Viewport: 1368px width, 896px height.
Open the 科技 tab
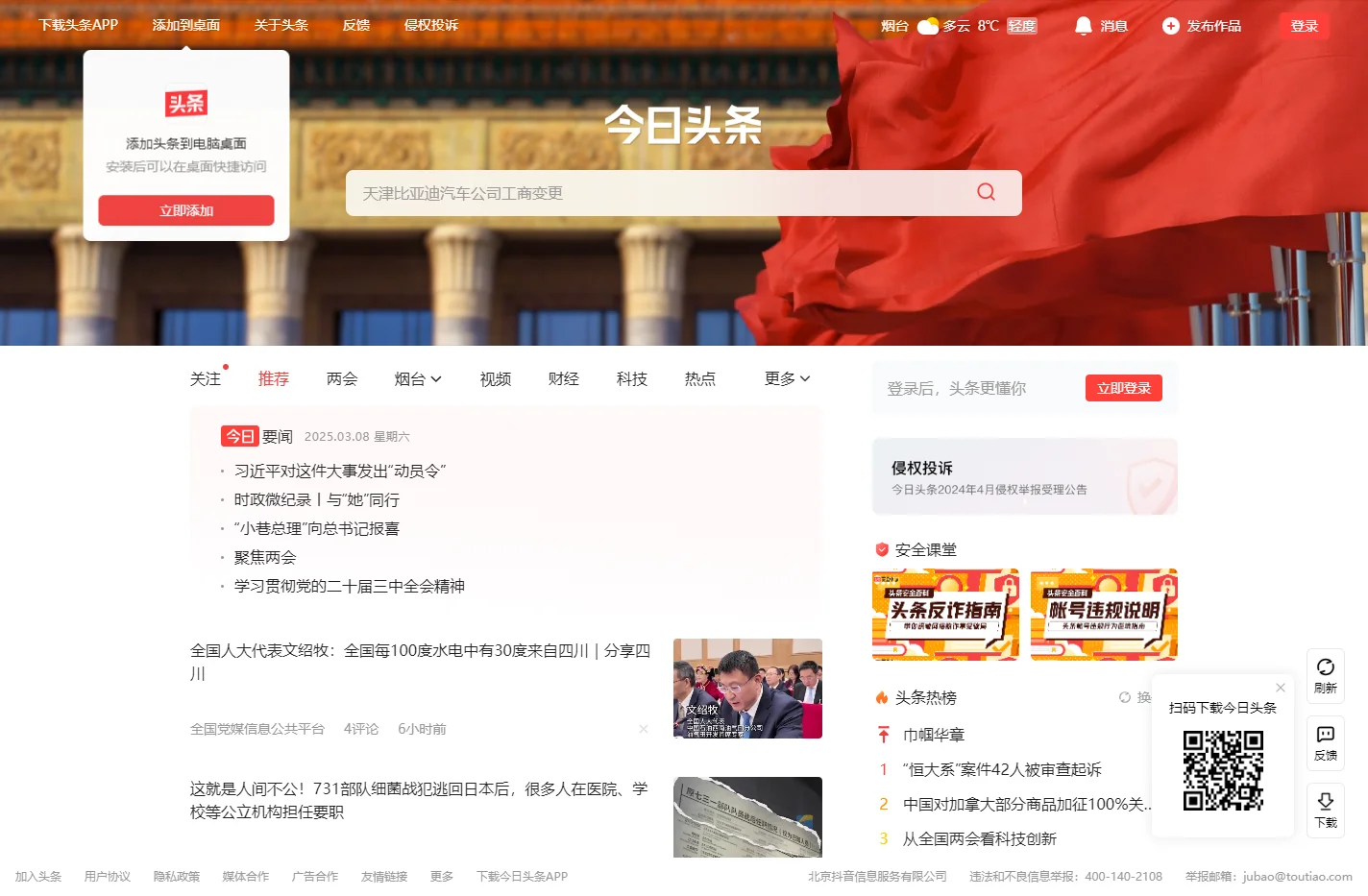pos(632,378)
